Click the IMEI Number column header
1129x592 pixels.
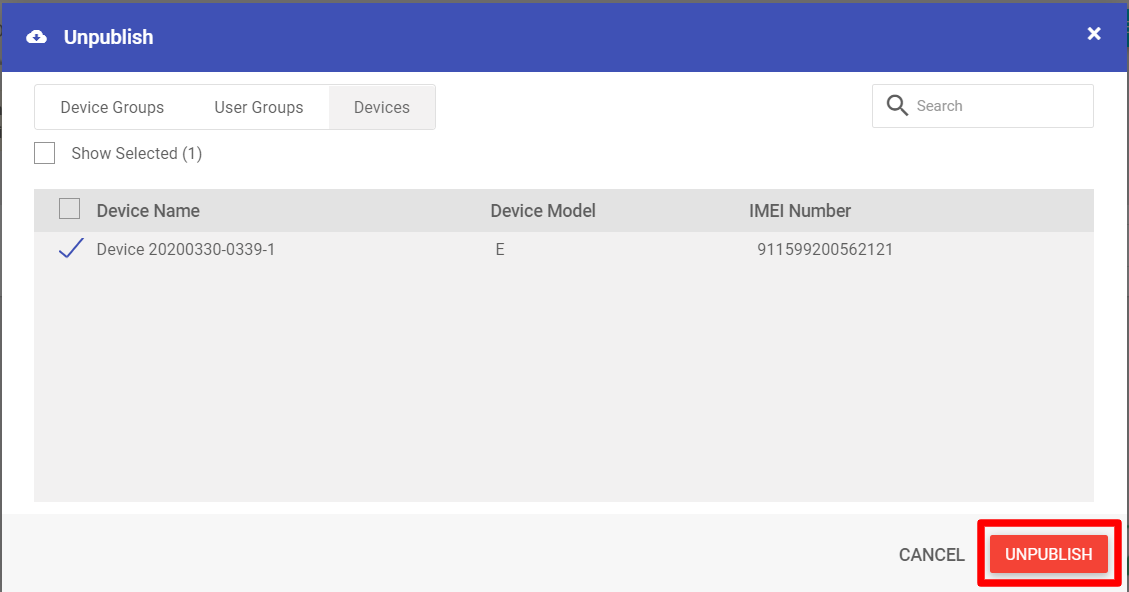click(800, 210)
